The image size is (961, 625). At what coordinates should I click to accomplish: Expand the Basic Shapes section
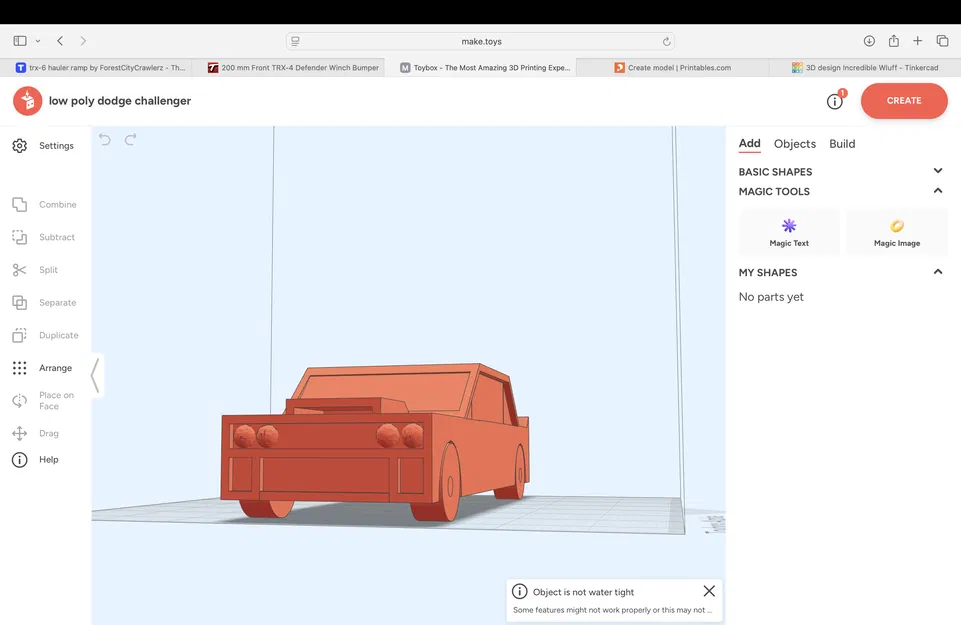938,170
